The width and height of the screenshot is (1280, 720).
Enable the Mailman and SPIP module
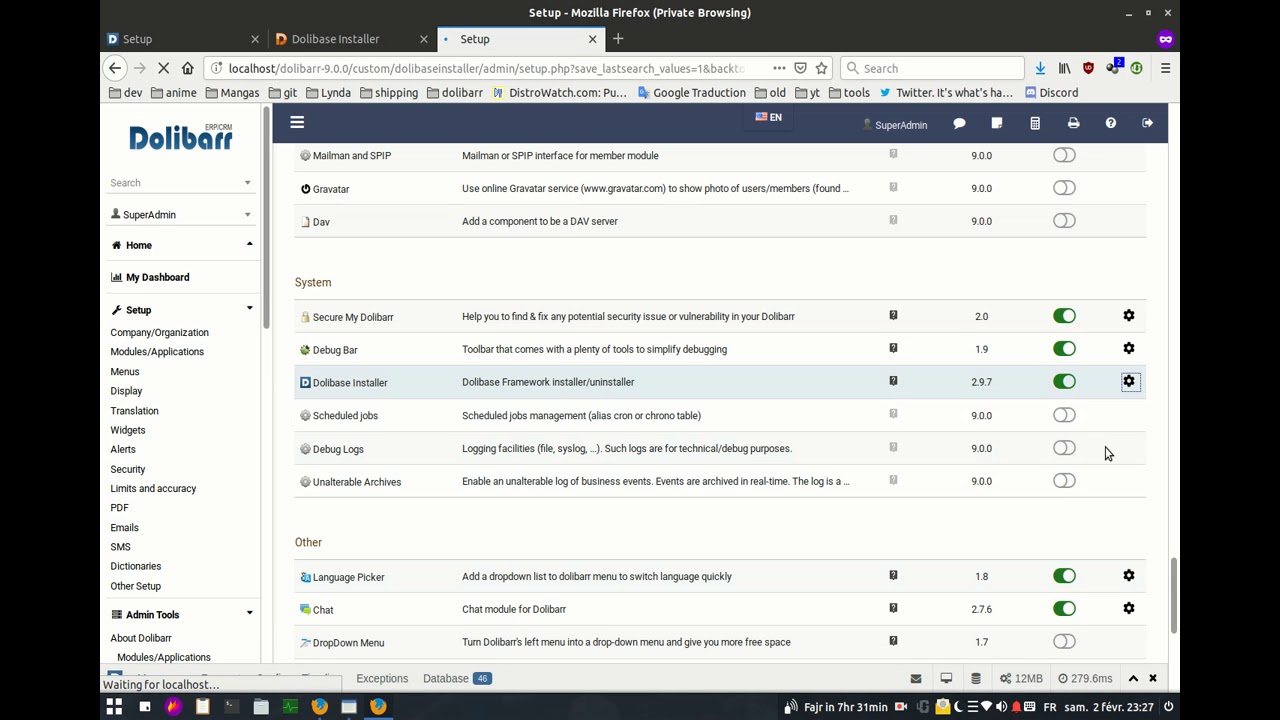(x=1064, y=155)
